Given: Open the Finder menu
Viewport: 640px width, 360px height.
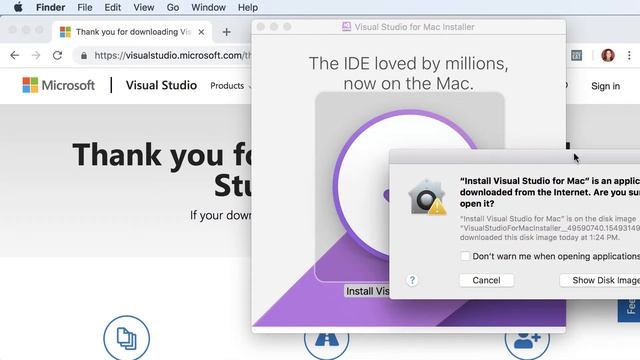Looking at the screenshot, I should pos(50,7).
